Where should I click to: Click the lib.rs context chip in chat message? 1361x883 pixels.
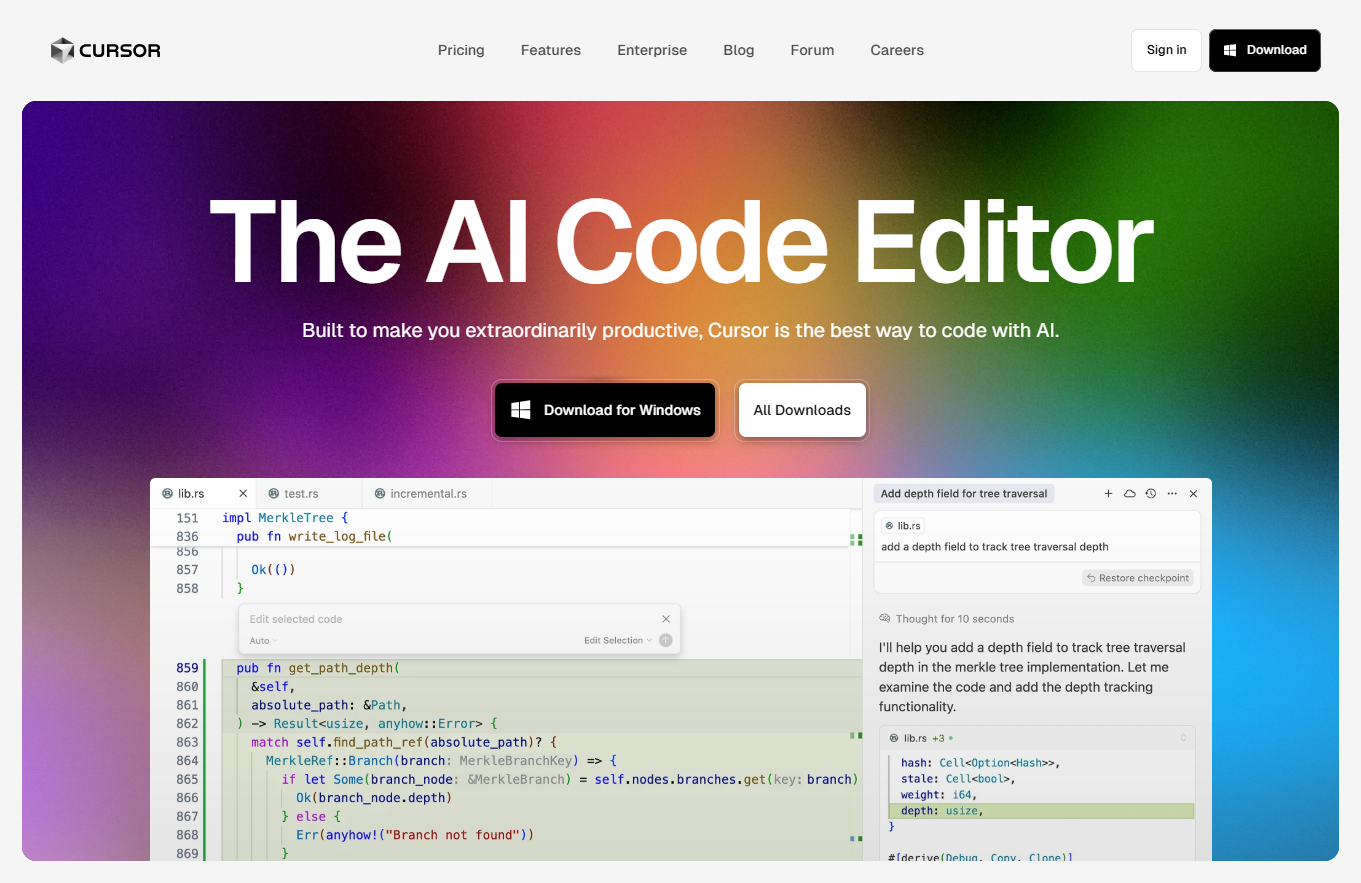[903, 525]
